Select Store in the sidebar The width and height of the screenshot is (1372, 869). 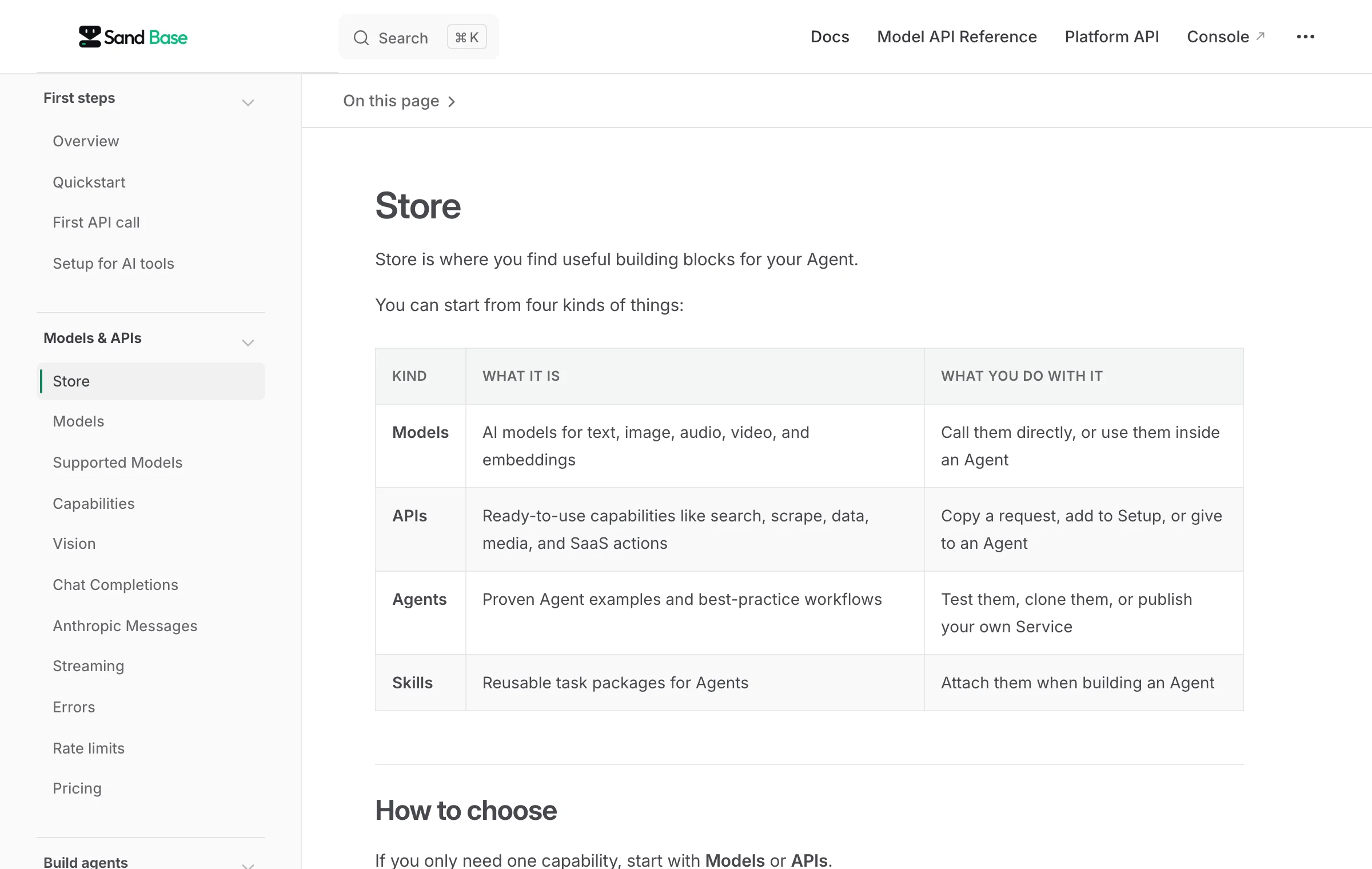click(151, 381)
